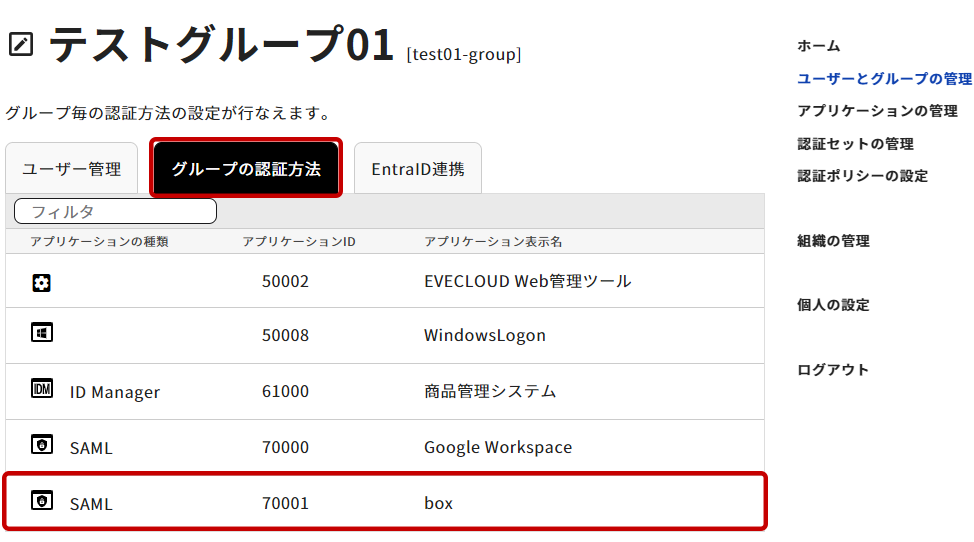974x542 pixels.
Task: Navigate to 認証セットの管理
Action: pos(855,144)
